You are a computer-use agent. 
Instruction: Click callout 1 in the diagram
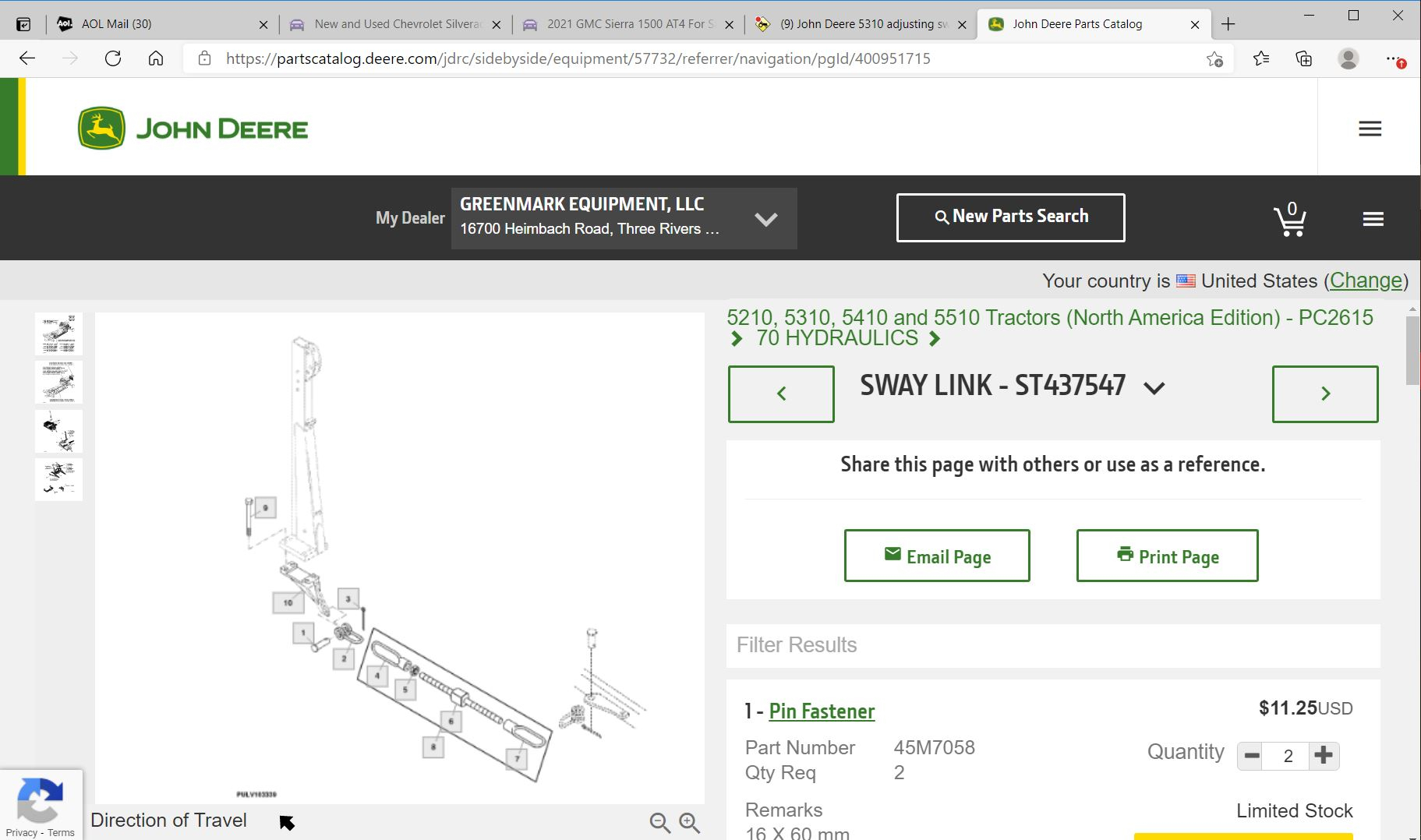[x=303, y=633]
